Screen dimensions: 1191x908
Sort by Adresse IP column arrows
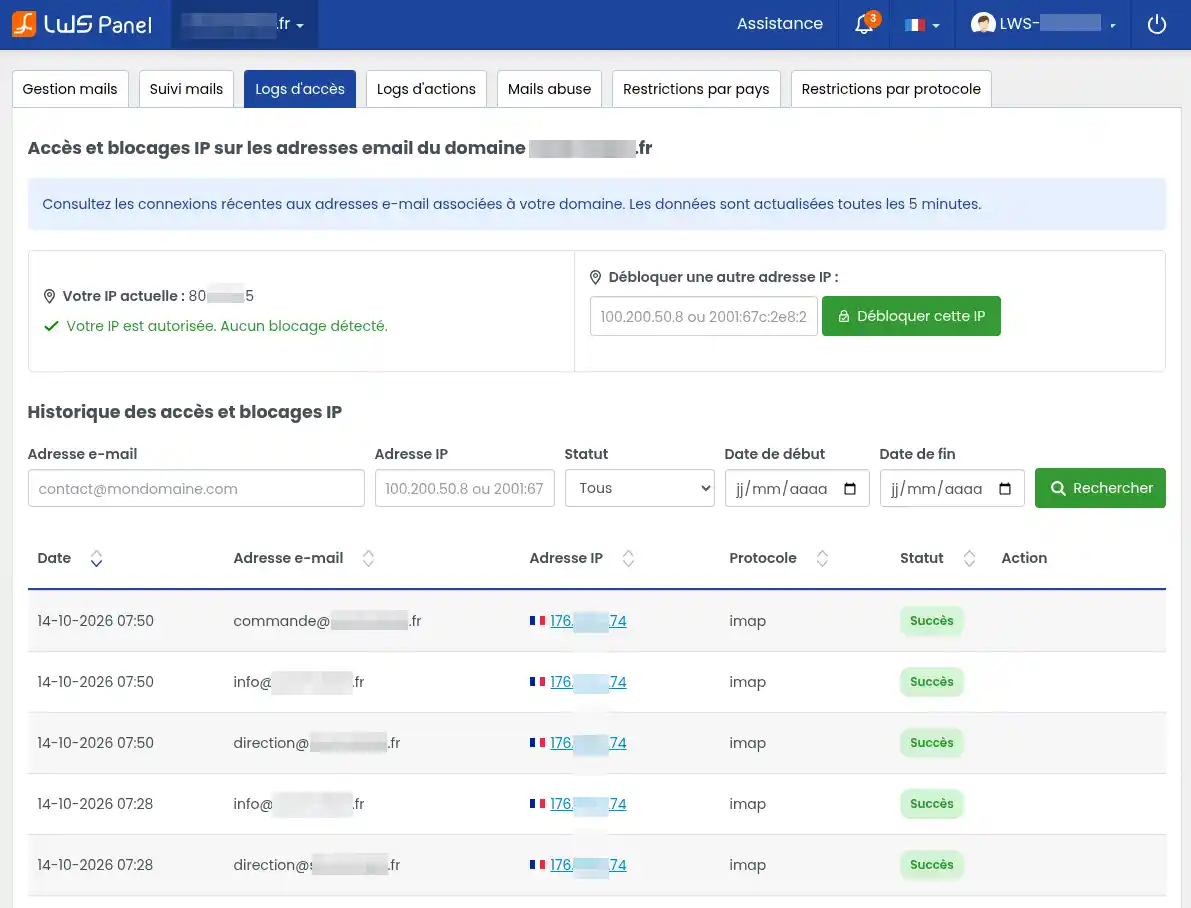pyautogui.click(x=628, y=558)
